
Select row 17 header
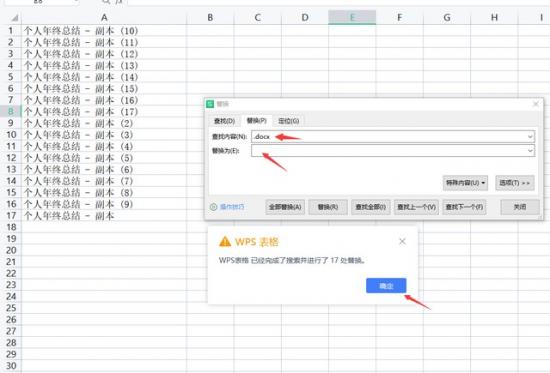(11, 215)
